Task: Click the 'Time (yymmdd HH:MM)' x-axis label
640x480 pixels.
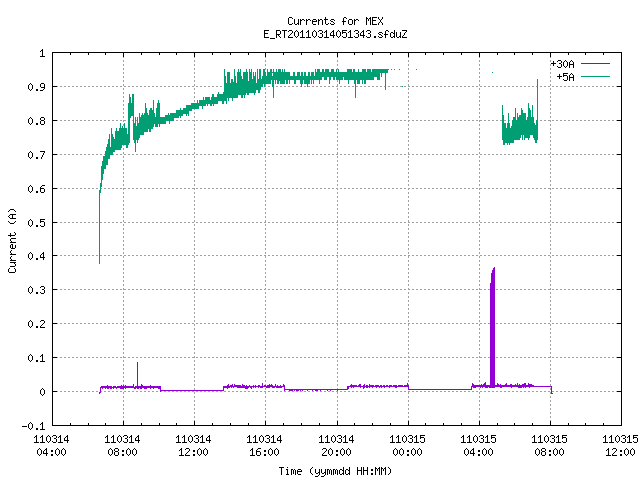Action: coord(335,471)
